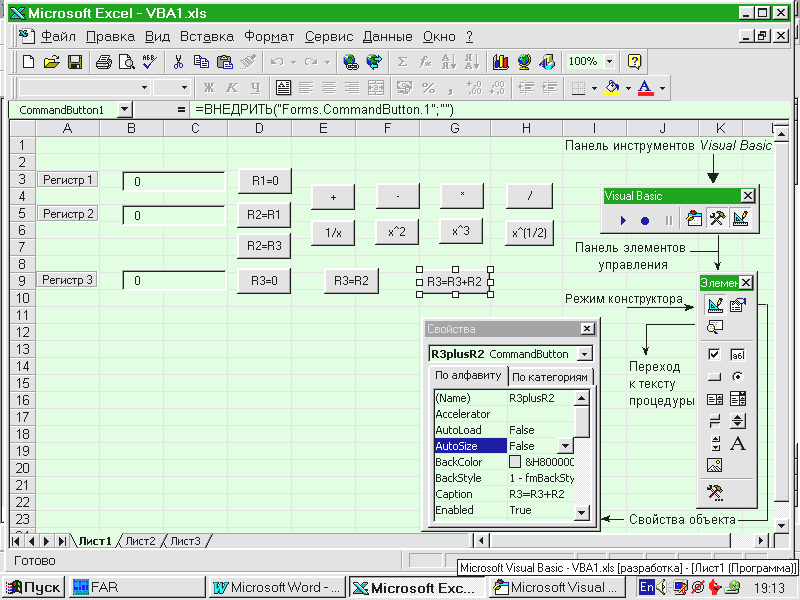
Task: Click the R3=R2 command button
Action: coord(351,281)
